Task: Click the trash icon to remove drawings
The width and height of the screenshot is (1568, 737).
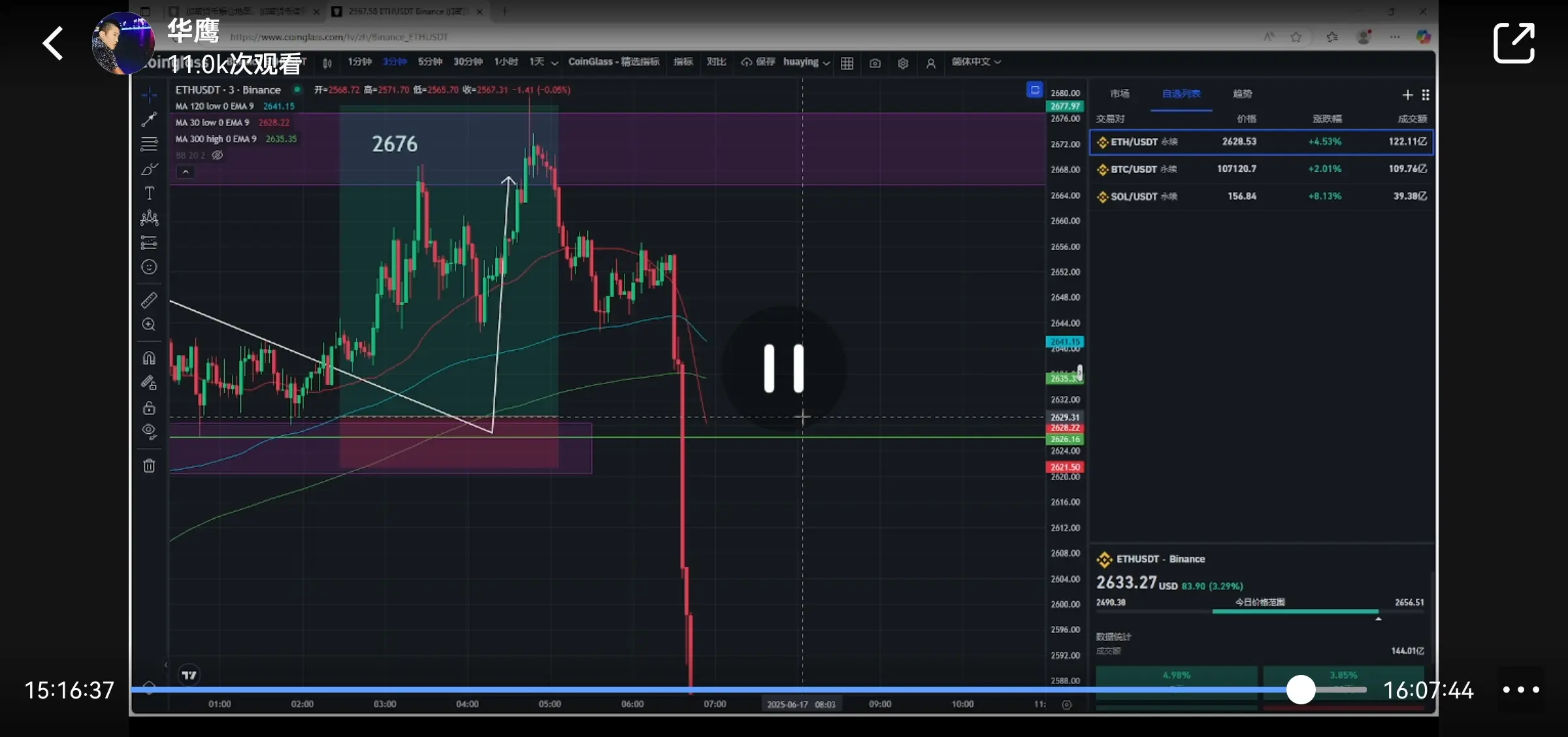Action: tap(149, 465)
